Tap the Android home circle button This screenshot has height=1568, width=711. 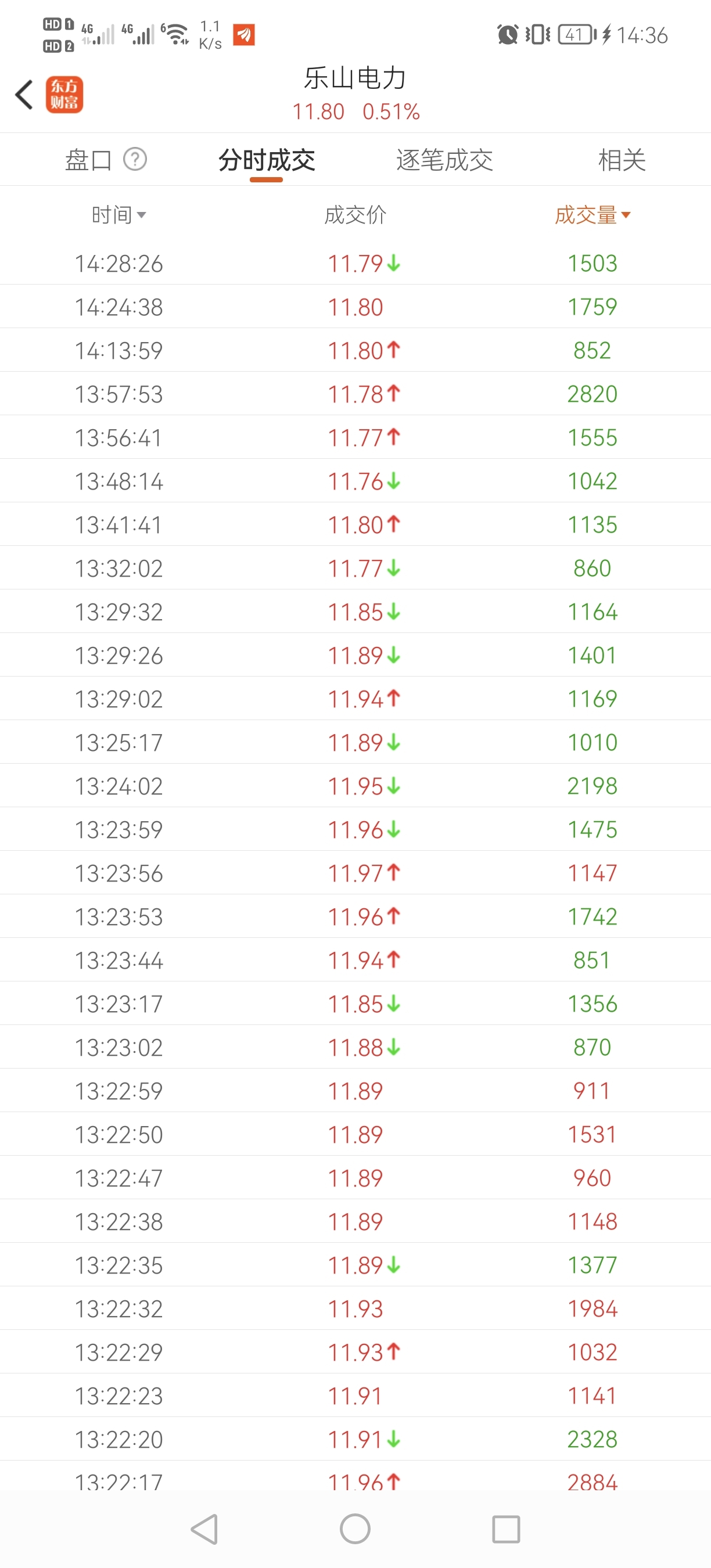pyautogui.click(x=355, y=1529)
